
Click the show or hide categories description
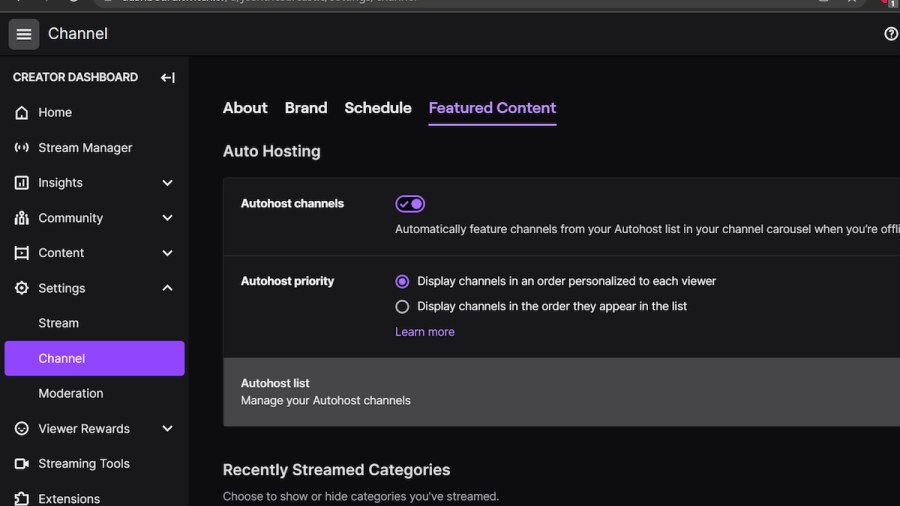(361, 496)
